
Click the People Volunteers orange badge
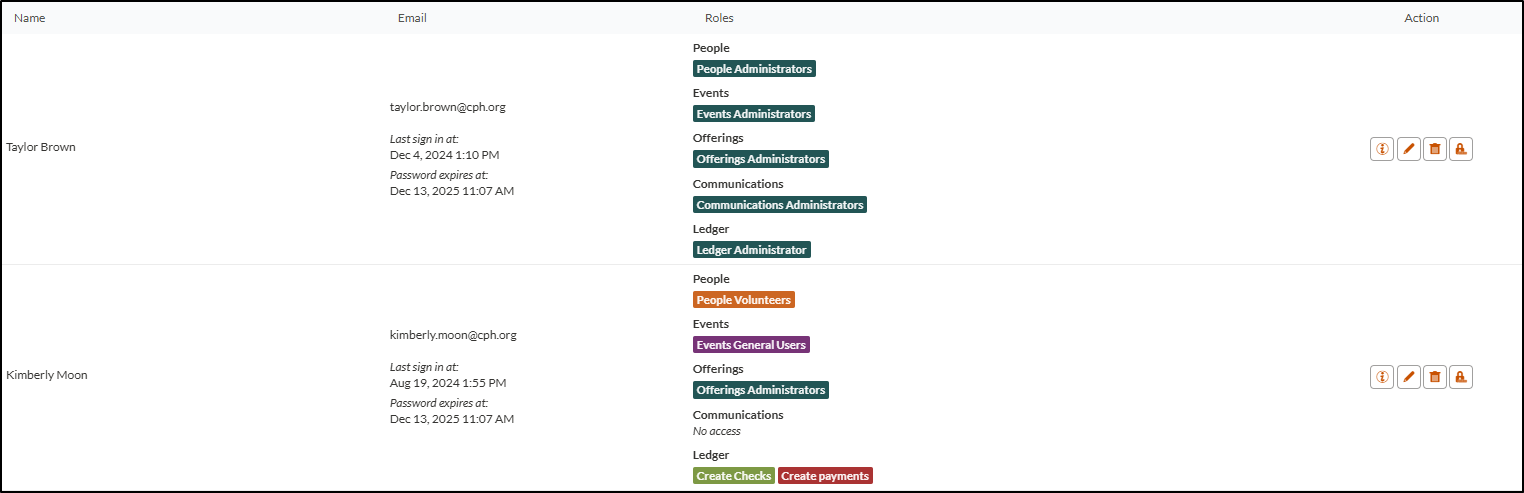(743, 300)
